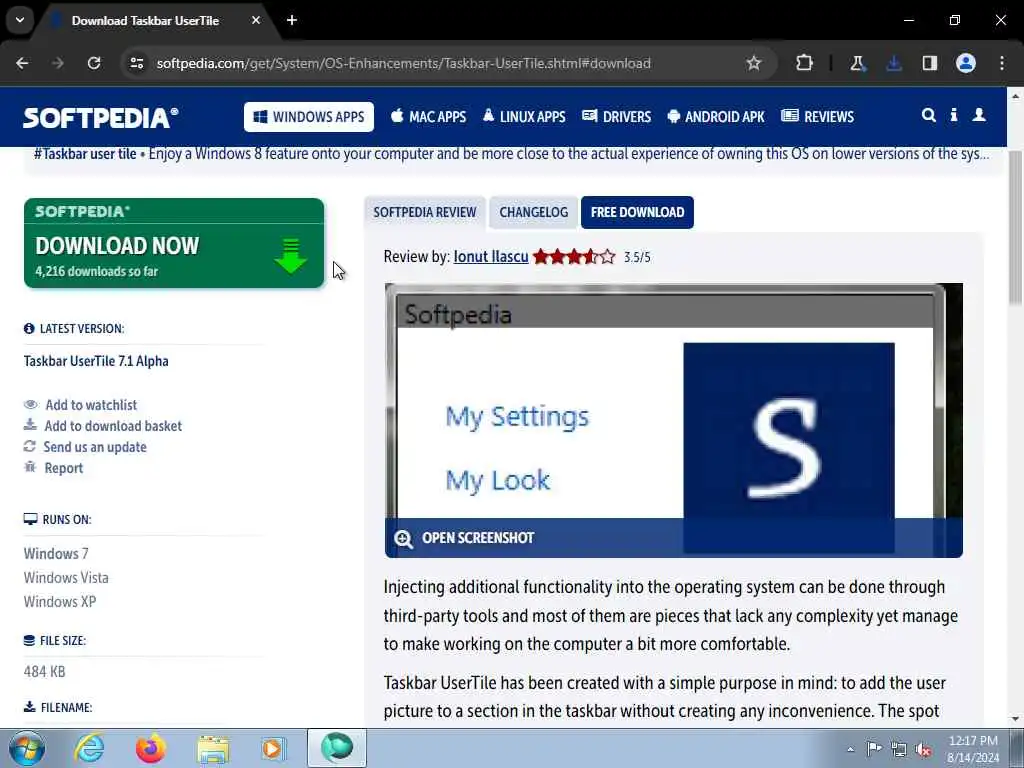
Task: Click the muted volume tray icon
Action: pyautogui.click(x=923, y=749)
